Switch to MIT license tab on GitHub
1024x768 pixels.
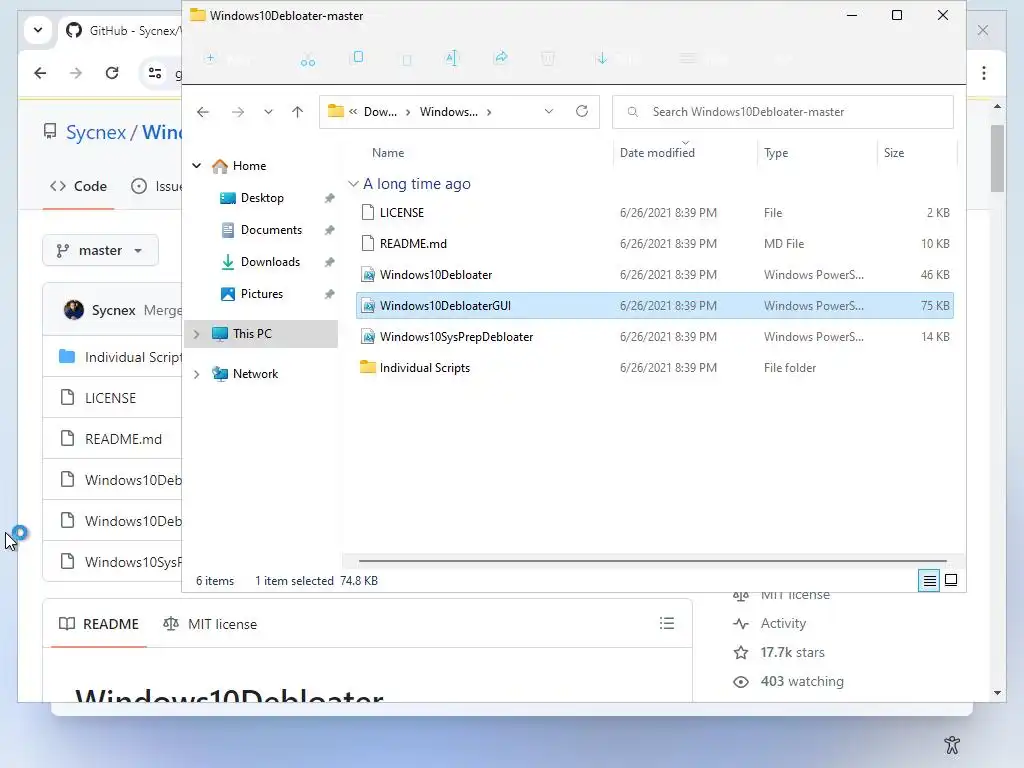(210, 624)
